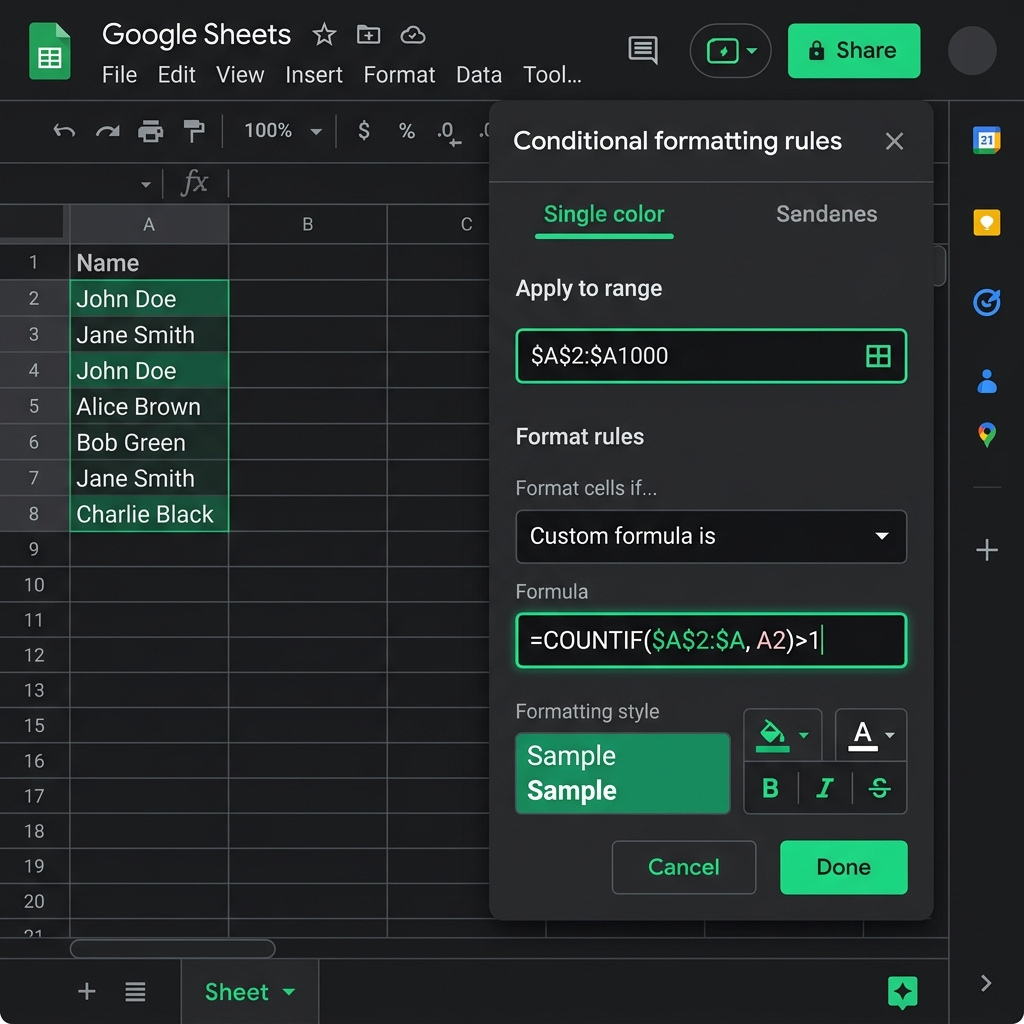Image resolution: width=1024 pixels, height=1024 pixels.
Task: Close the Conditional formatting rules panel
Action: [894, 141]
